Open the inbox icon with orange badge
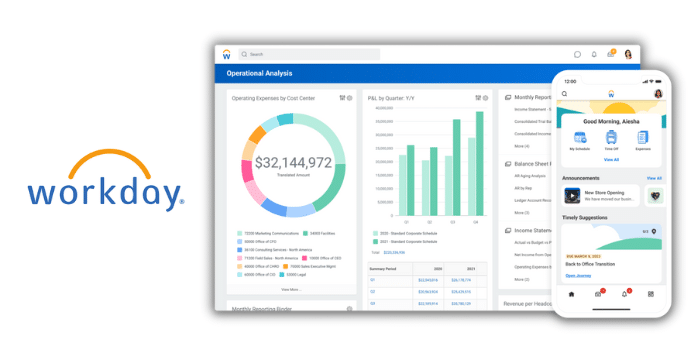 point(611,54)
